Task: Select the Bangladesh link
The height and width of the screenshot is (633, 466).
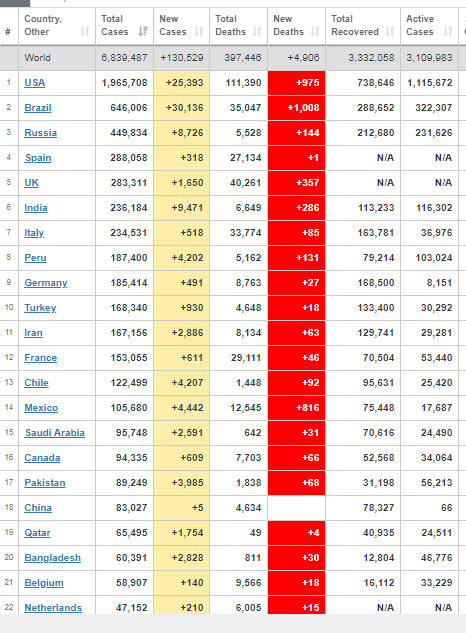Action: [x=52, y=558]
